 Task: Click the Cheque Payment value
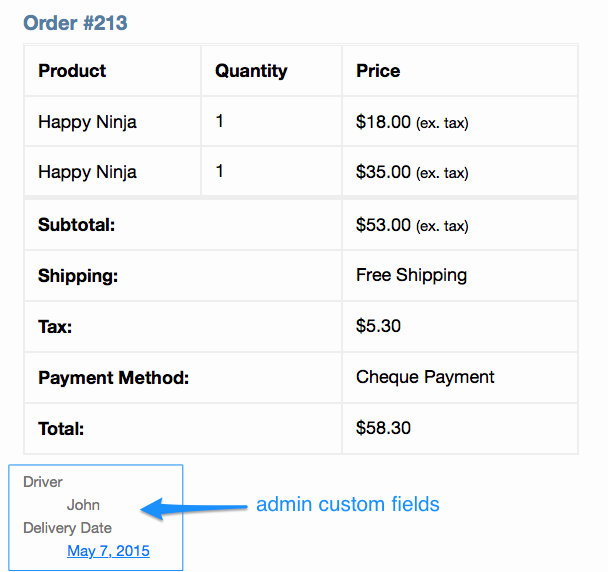tap(425, 377)
